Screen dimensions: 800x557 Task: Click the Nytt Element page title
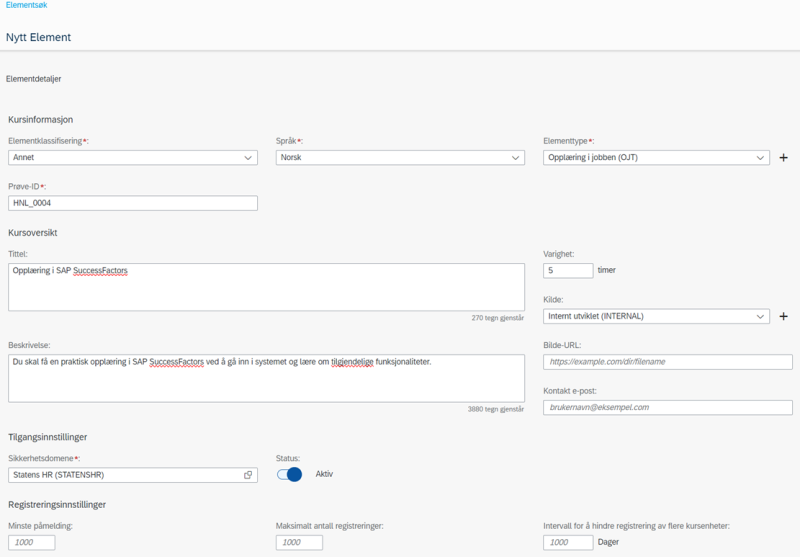38,37
